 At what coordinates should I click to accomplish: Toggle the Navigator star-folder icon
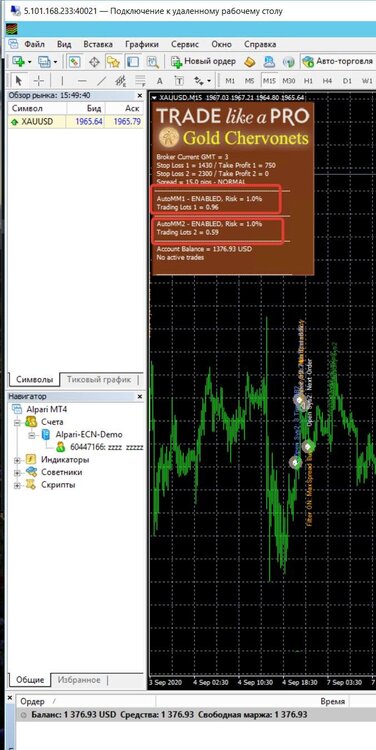[113, 61]
